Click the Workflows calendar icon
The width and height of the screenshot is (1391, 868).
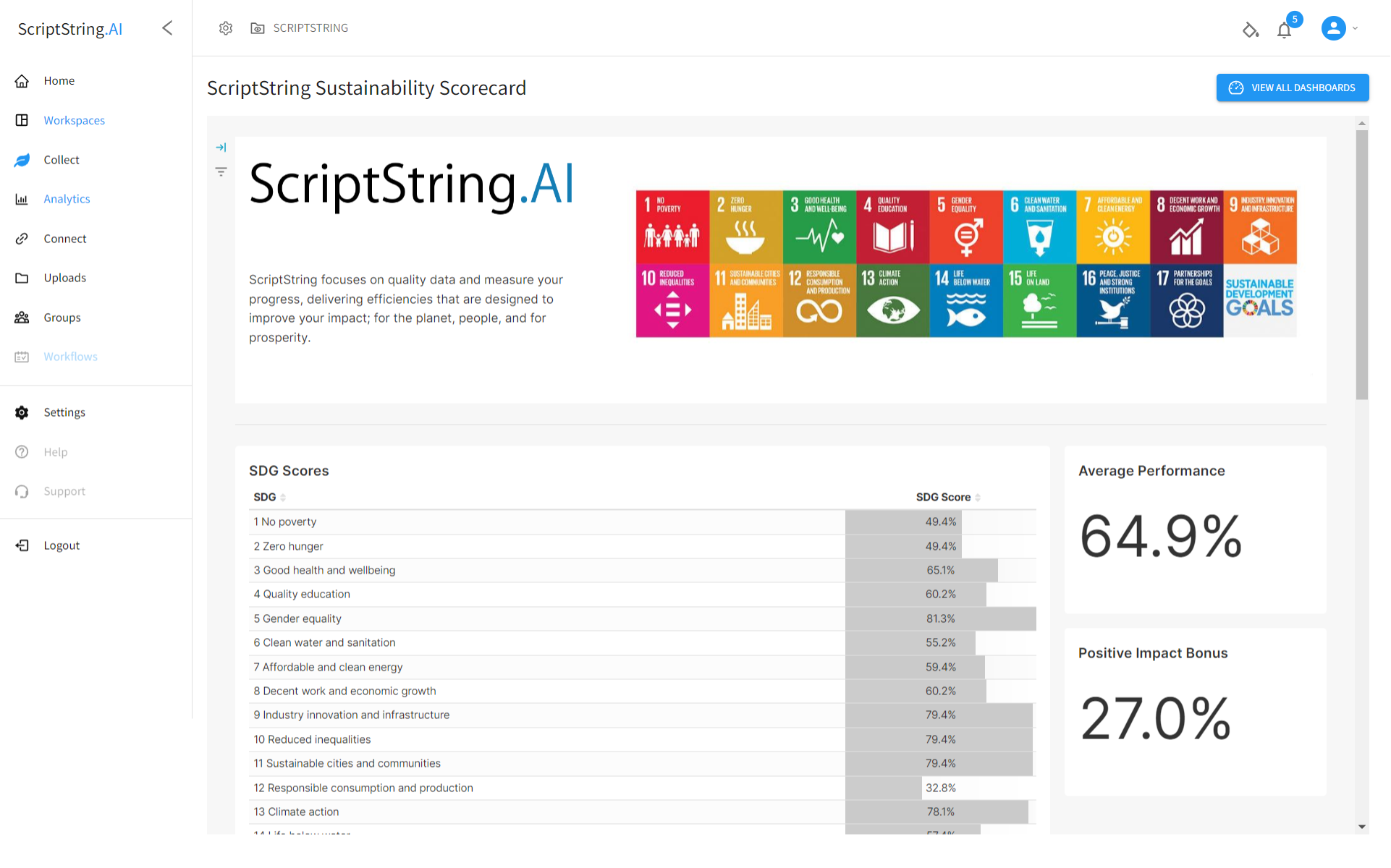pyautogui.click(x=22, y=357)
